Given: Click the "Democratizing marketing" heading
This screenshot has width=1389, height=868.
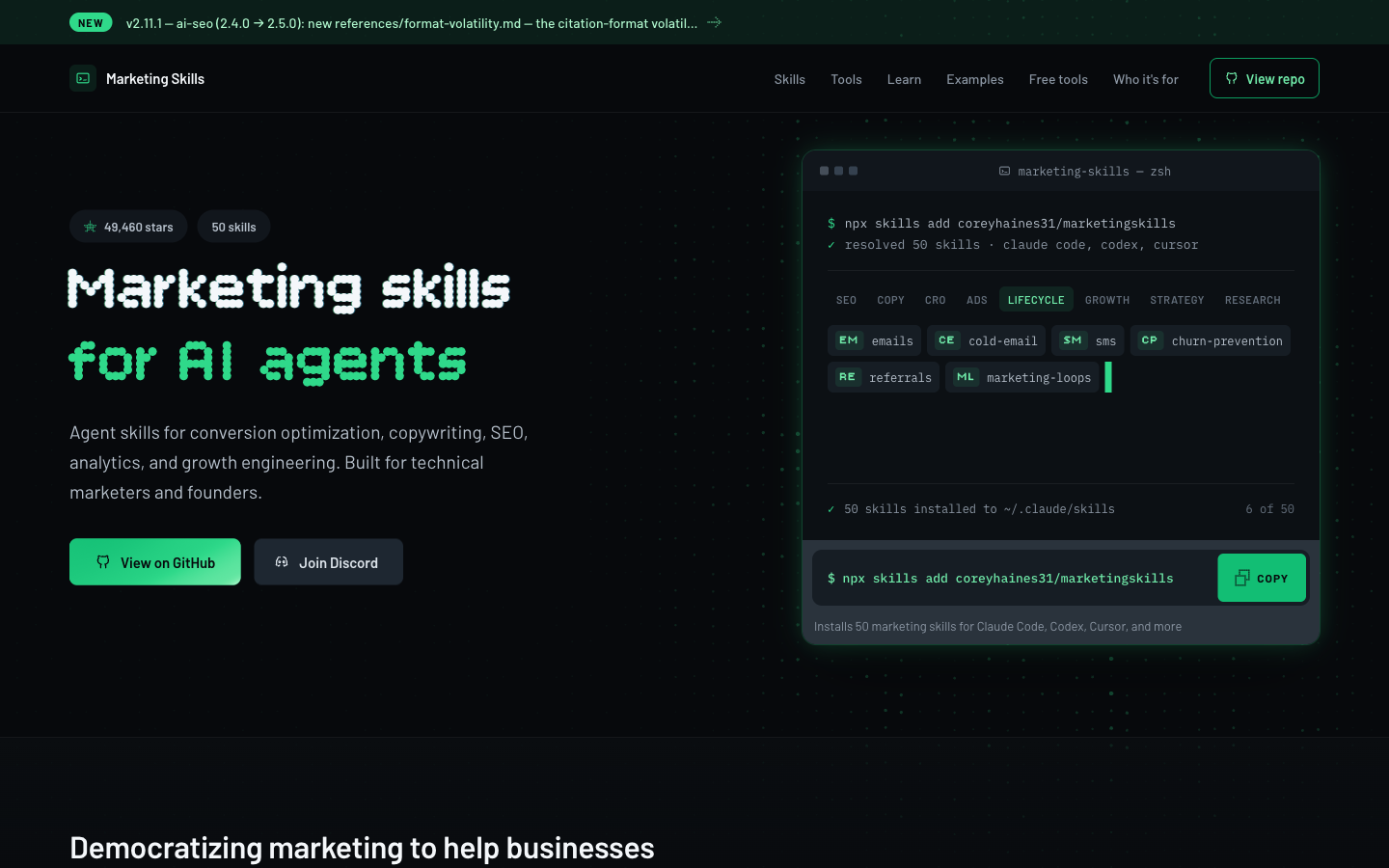Looking at the screenshot, I should [x=362, y=848].
